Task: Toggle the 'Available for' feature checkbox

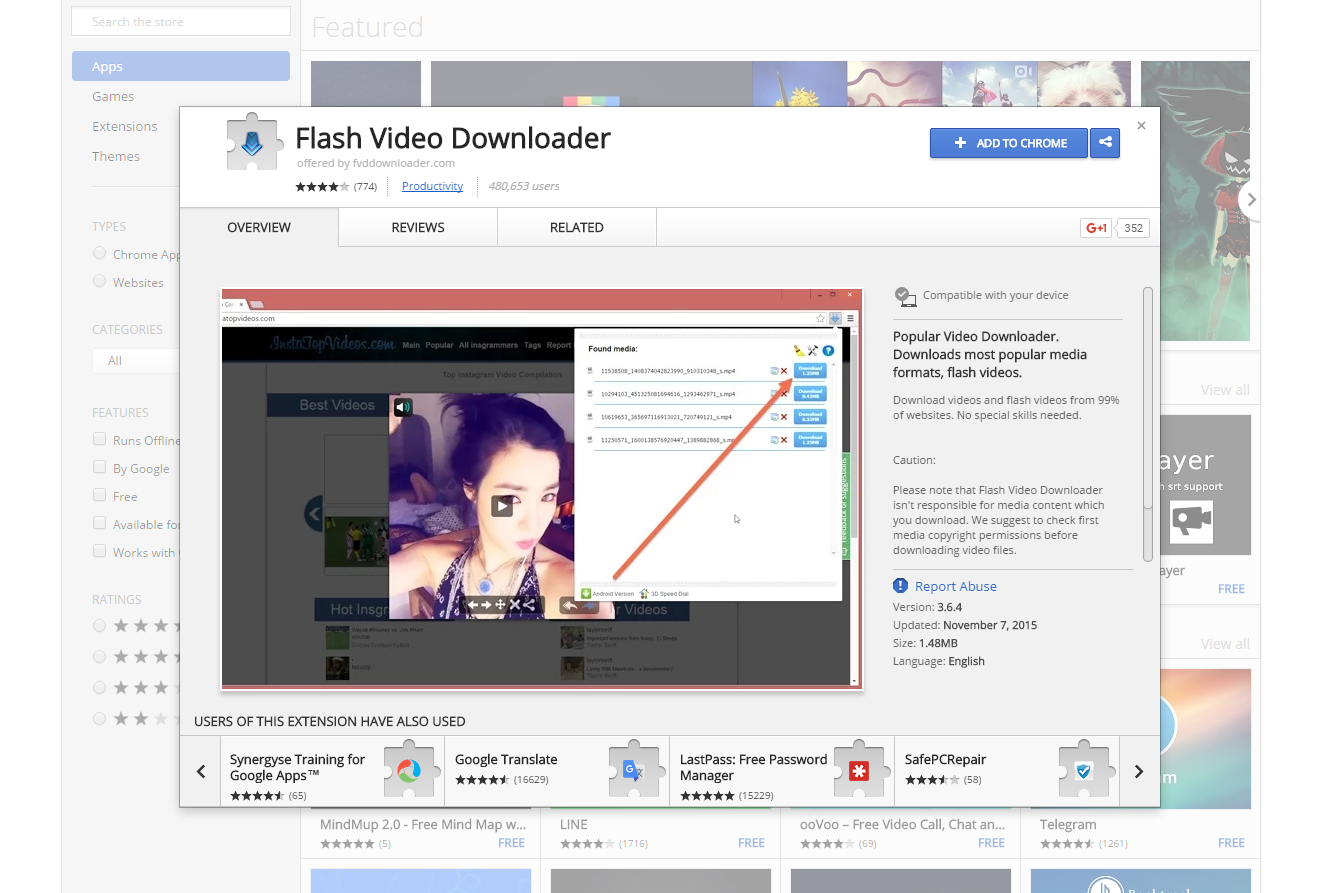Action: pyautogui.click(x=99, y=523)
